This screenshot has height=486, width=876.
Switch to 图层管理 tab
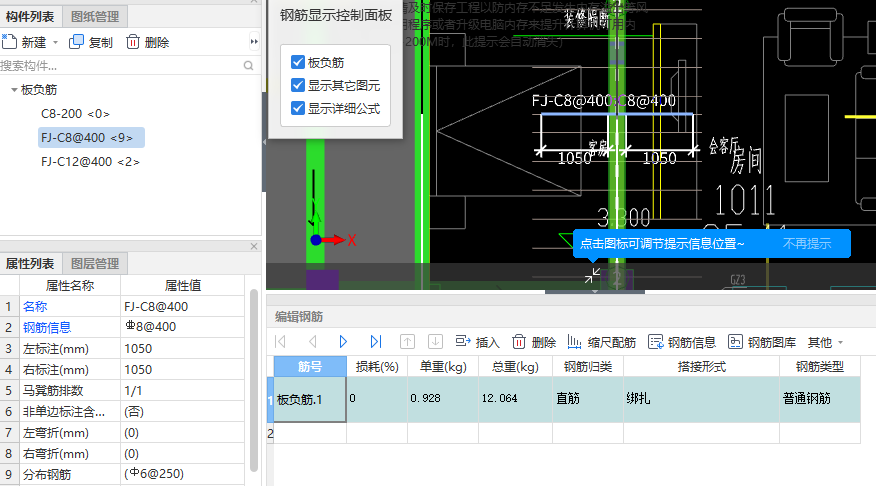click(95, 264)
